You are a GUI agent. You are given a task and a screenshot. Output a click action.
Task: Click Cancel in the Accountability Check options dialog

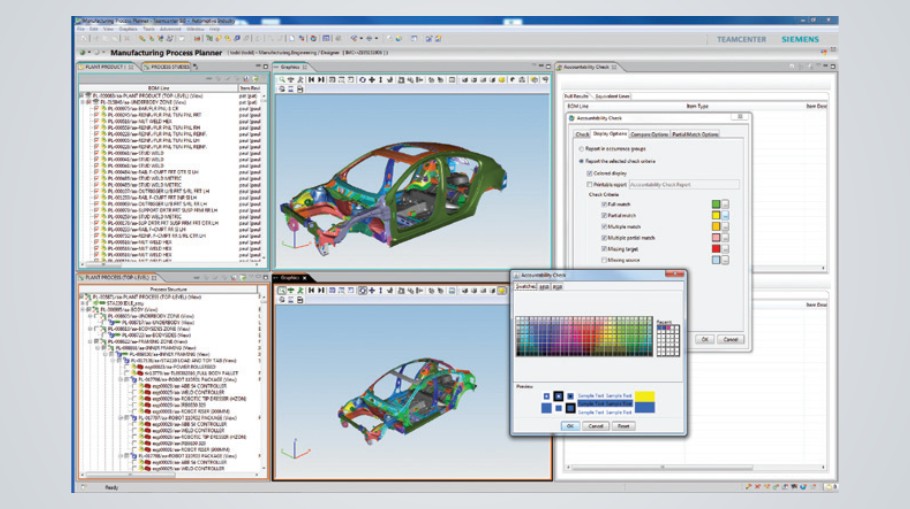[730, 339]
